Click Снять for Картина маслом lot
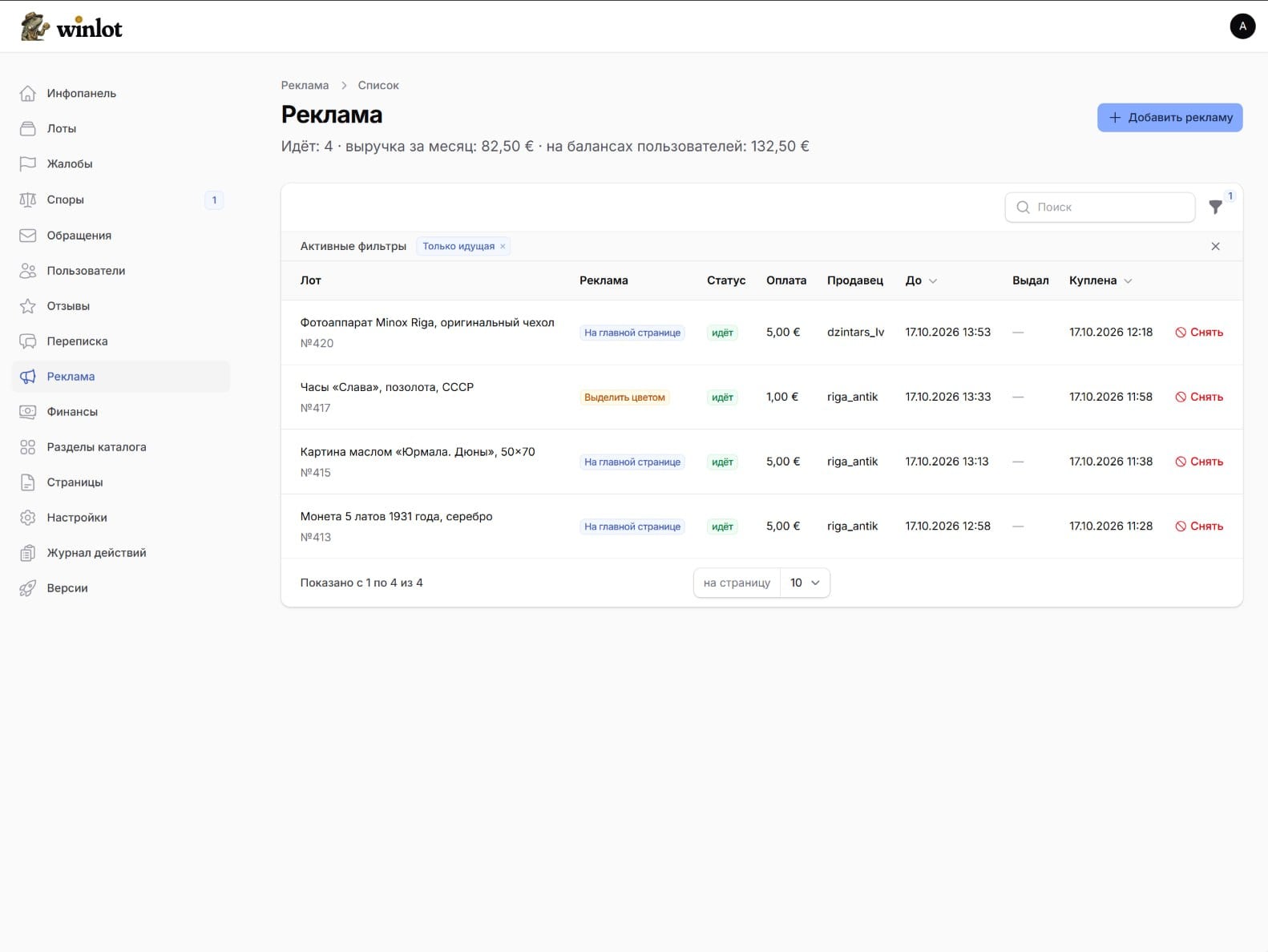The width and height of the screenshot is (1268, 952). pyautogui.click(x=1199, y=462)
